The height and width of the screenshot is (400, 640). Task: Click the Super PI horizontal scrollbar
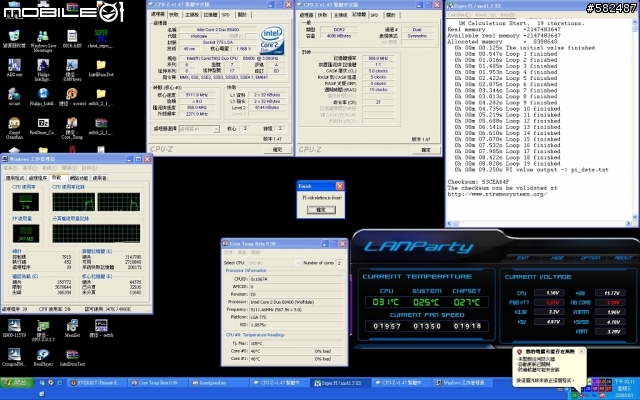(539, 224)
